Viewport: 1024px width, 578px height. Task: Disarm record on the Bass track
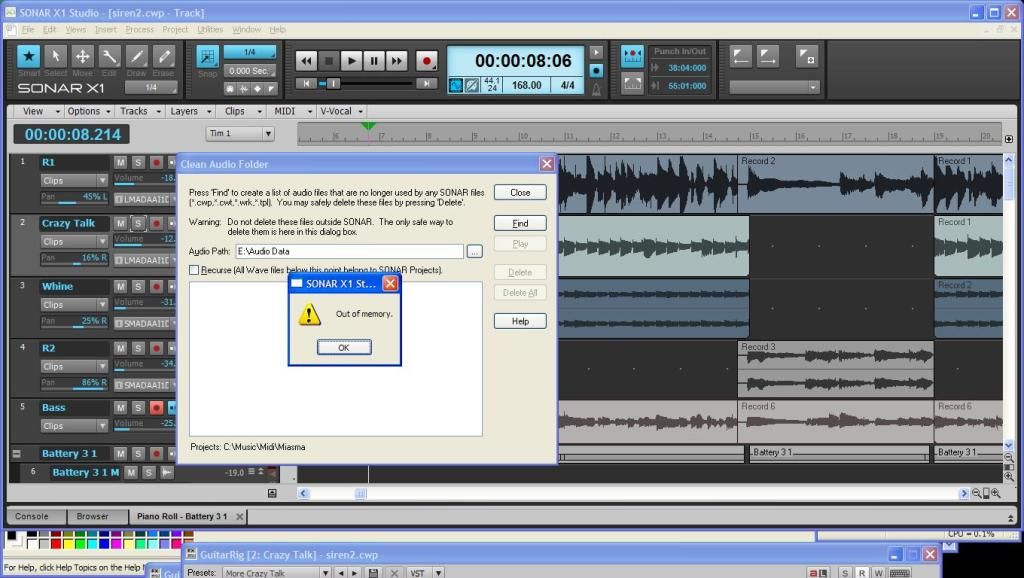click(156, 408)
